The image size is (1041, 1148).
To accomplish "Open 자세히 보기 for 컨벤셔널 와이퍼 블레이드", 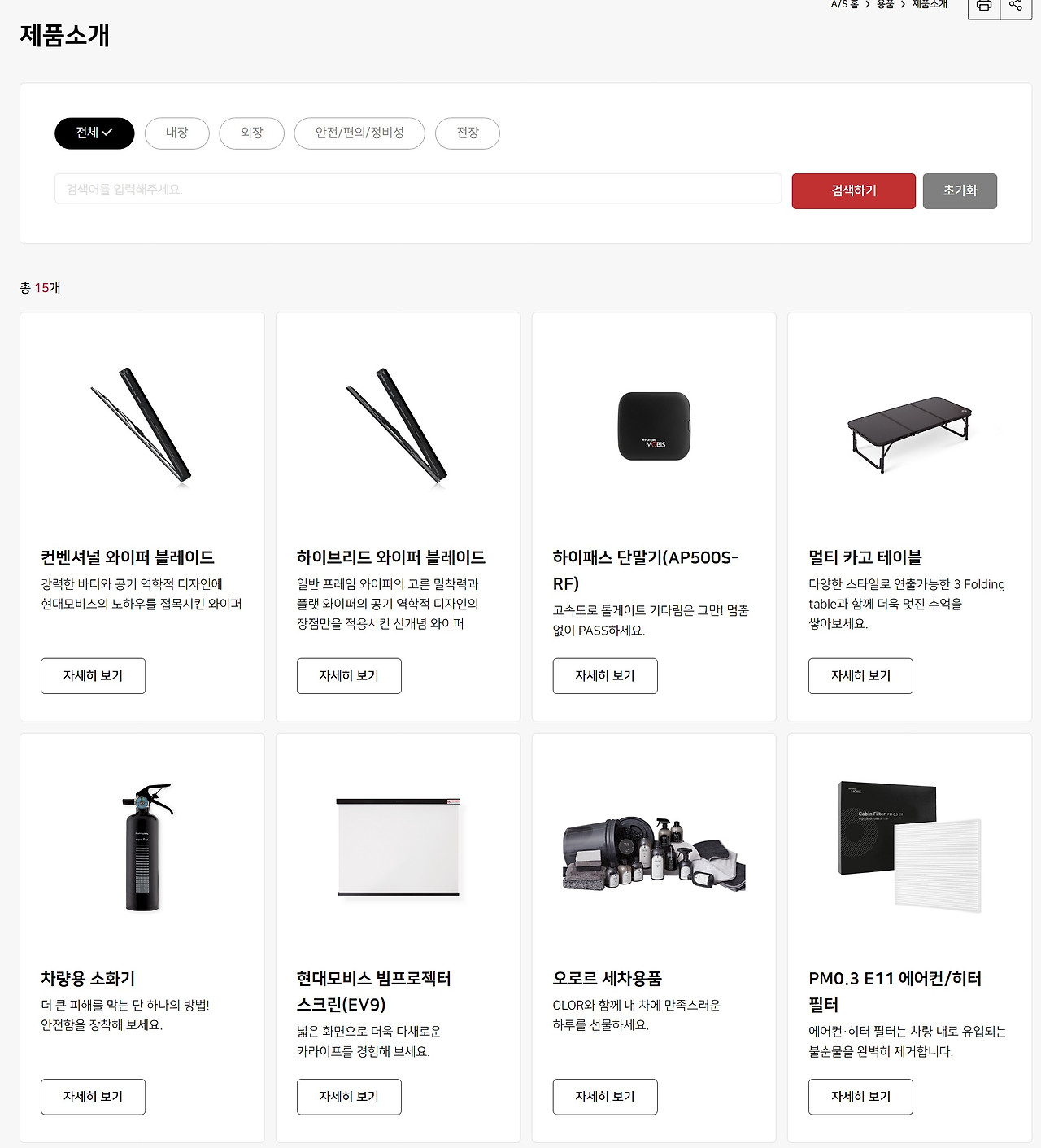I will pos(94,676).
